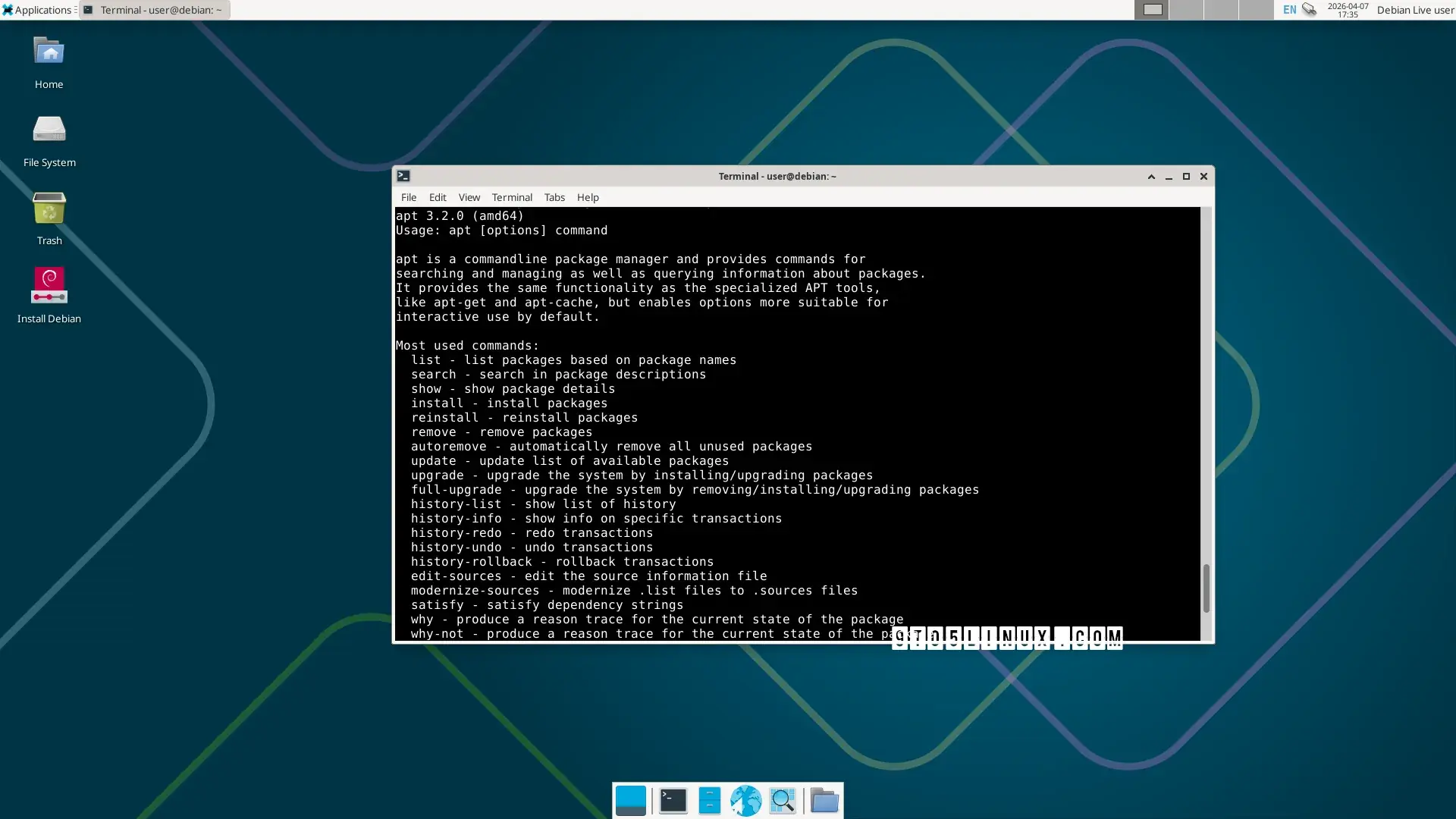Screen dimensions: 1456x819
Task: Open the File Manager dock icon
Action: (x=709, y=801)
